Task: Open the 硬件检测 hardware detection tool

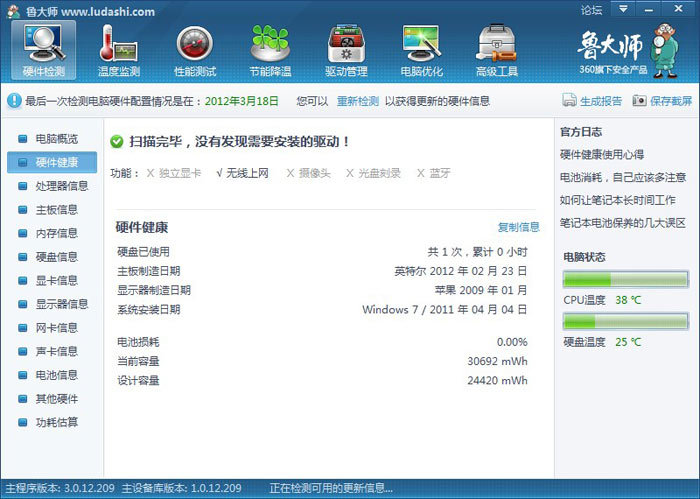Action: 44,50
